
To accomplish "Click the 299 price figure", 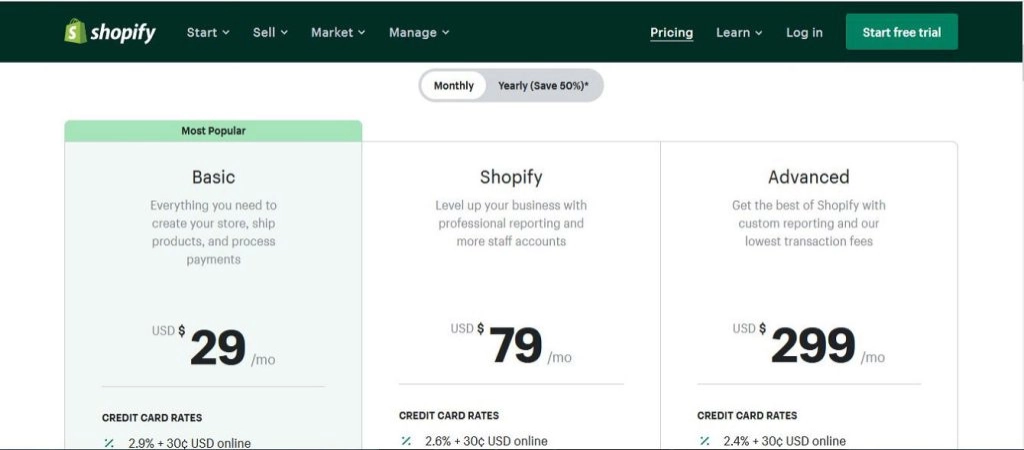I will [813, 346].
